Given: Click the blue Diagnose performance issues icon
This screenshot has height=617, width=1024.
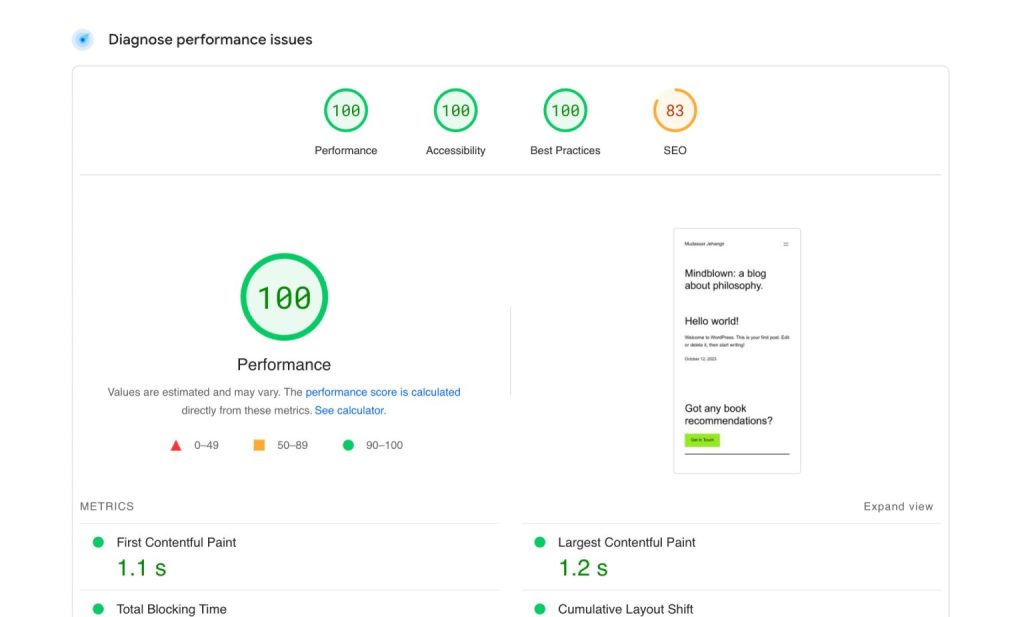Looking at the screenshot, I should pos(83,39).
